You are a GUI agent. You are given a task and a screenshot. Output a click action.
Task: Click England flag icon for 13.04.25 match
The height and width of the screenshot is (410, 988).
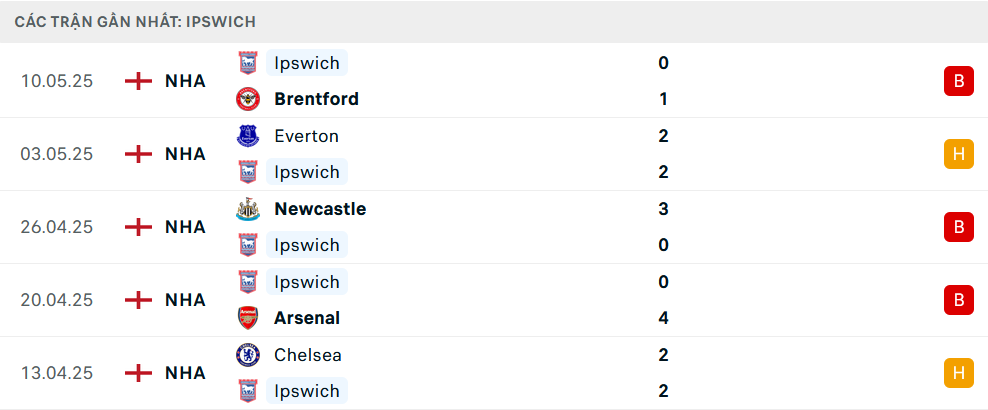(139, 373)
